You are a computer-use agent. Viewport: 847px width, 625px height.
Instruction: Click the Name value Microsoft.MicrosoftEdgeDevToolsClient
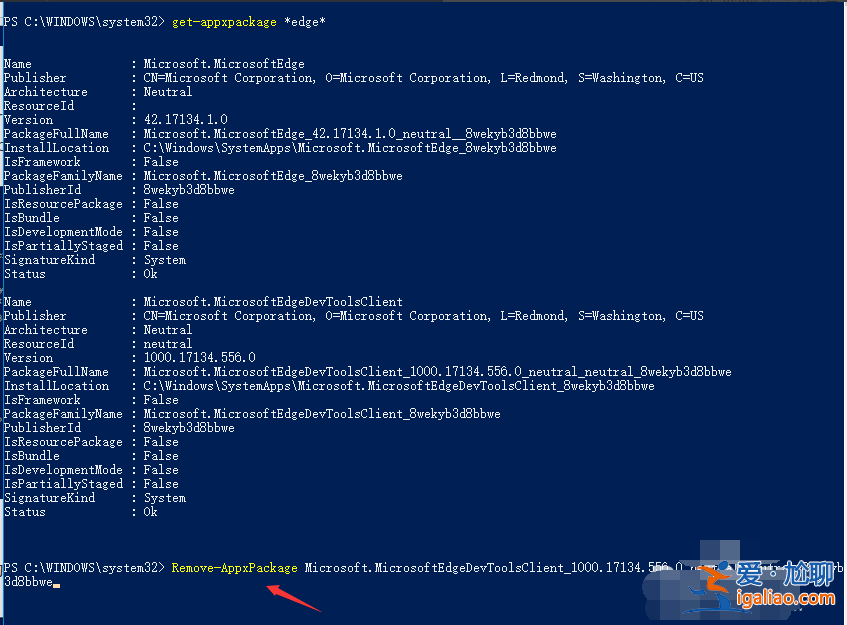(273, 301)
